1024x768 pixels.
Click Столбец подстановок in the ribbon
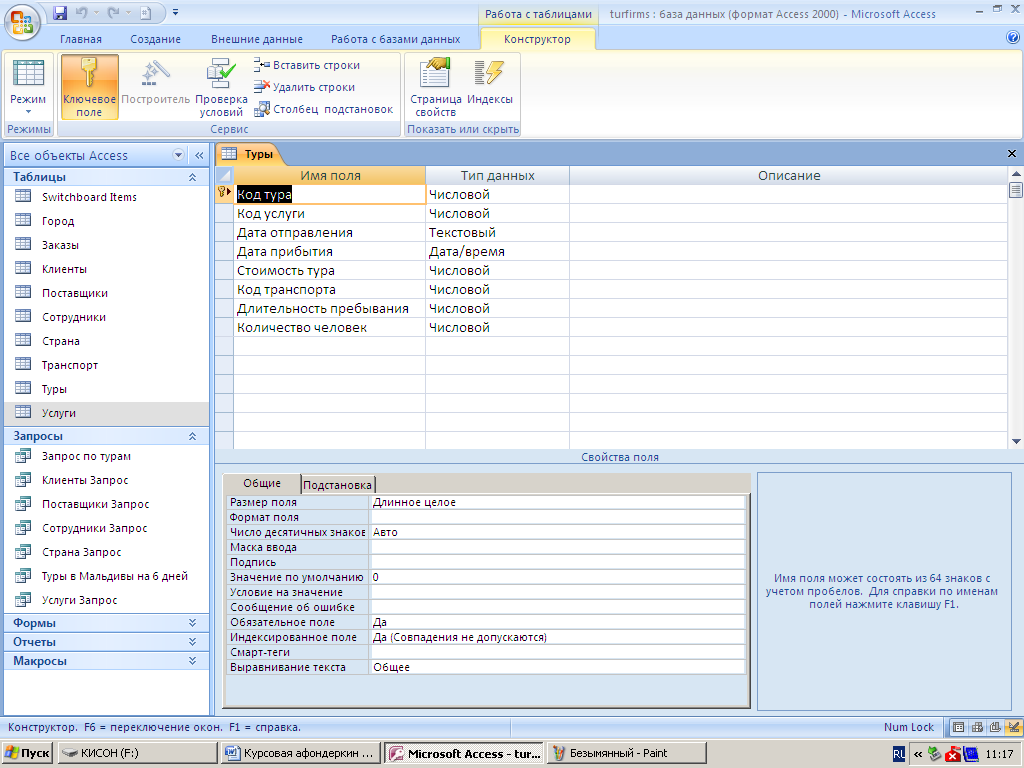tap(323, 109)
